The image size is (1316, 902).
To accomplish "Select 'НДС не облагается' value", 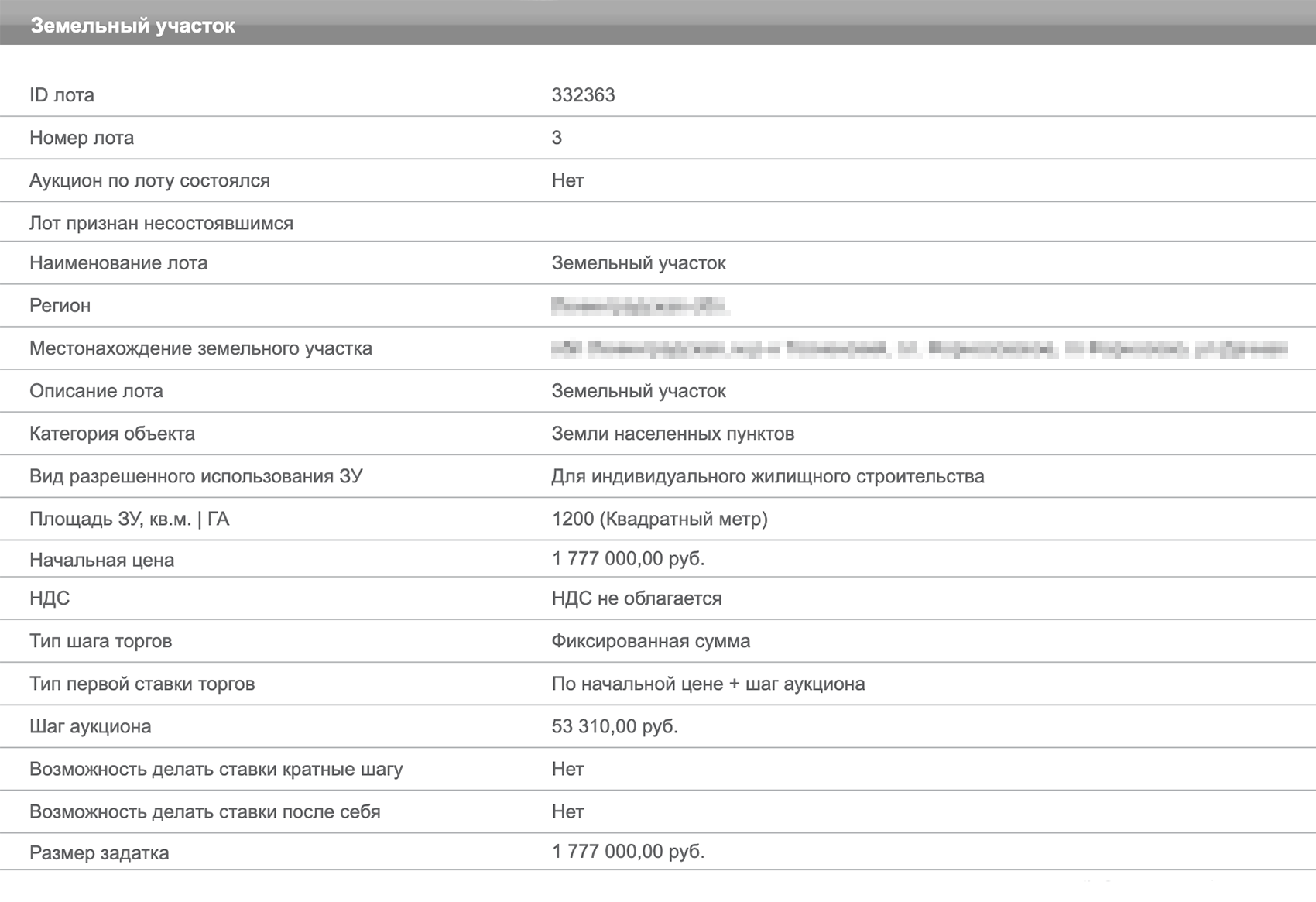I will [x=636, y=598].
